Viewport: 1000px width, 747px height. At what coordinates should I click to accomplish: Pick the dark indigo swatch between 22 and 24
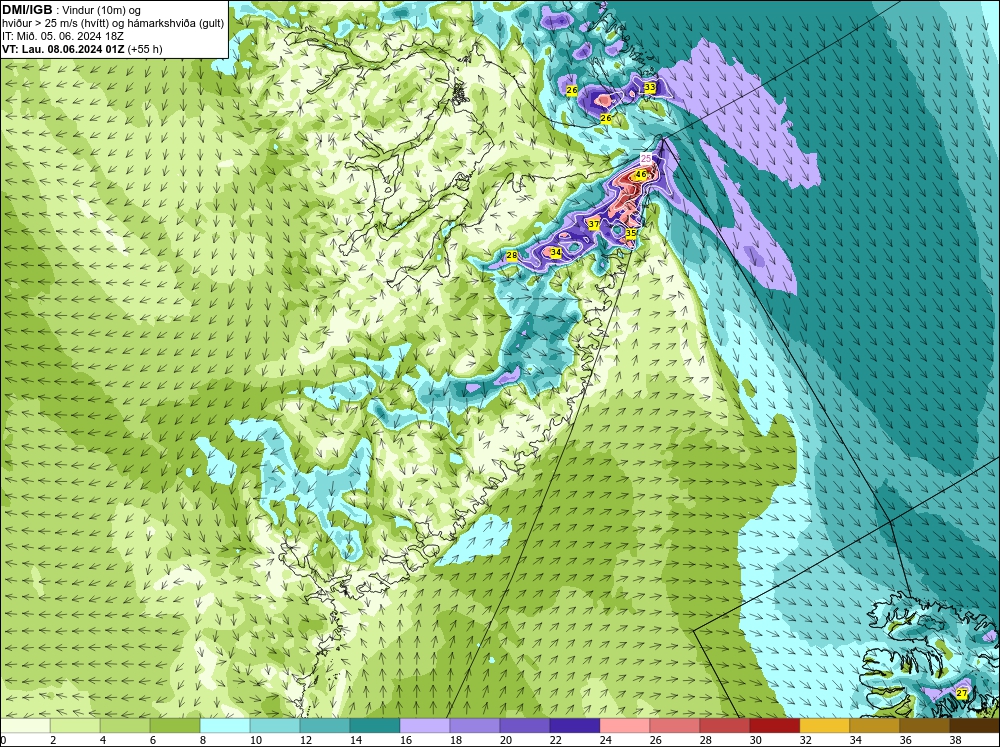pyautogui.click(x=575, y=725)
